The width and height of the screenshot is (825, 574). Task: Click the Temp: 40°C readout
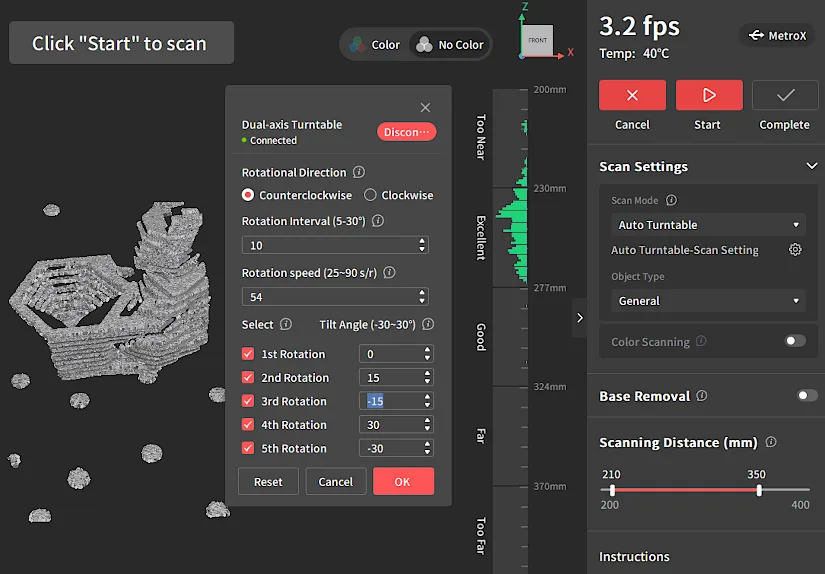click(634, 54)
